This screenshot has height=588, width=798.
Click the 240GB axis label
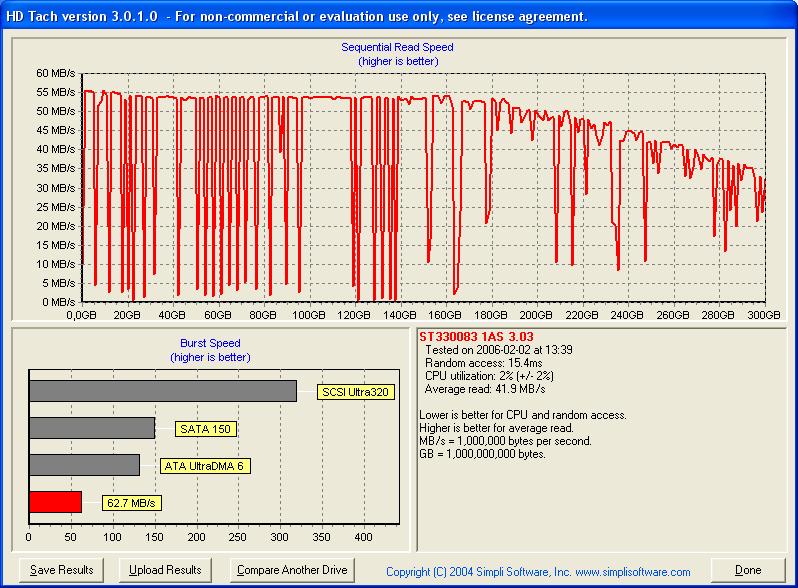(627, 315)
